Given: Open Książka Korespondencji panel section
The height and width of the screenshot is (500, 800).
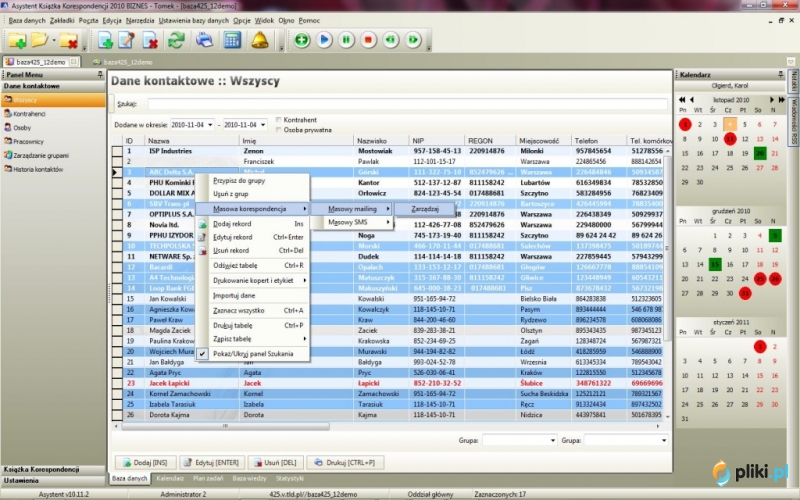Looking at the screenshot, I should tap(53, 469).
